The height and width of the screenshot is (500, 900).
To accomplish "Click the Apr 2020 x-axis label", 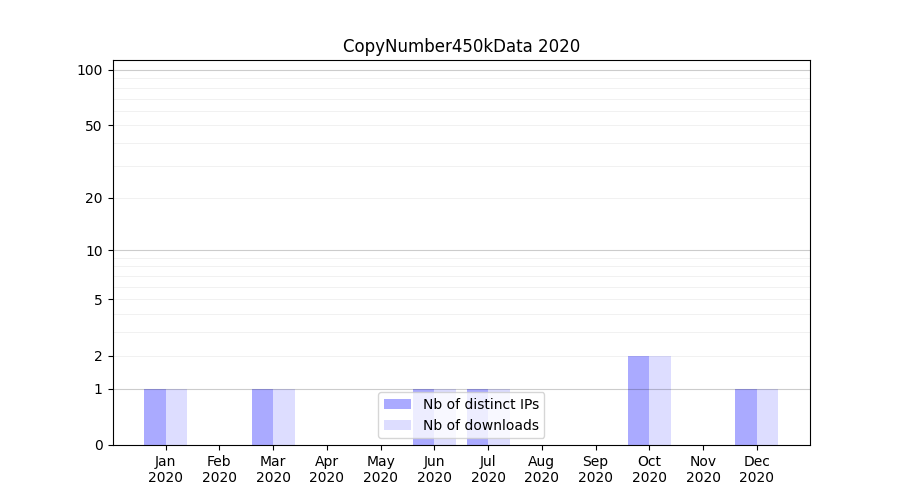I will click(326, 469).
